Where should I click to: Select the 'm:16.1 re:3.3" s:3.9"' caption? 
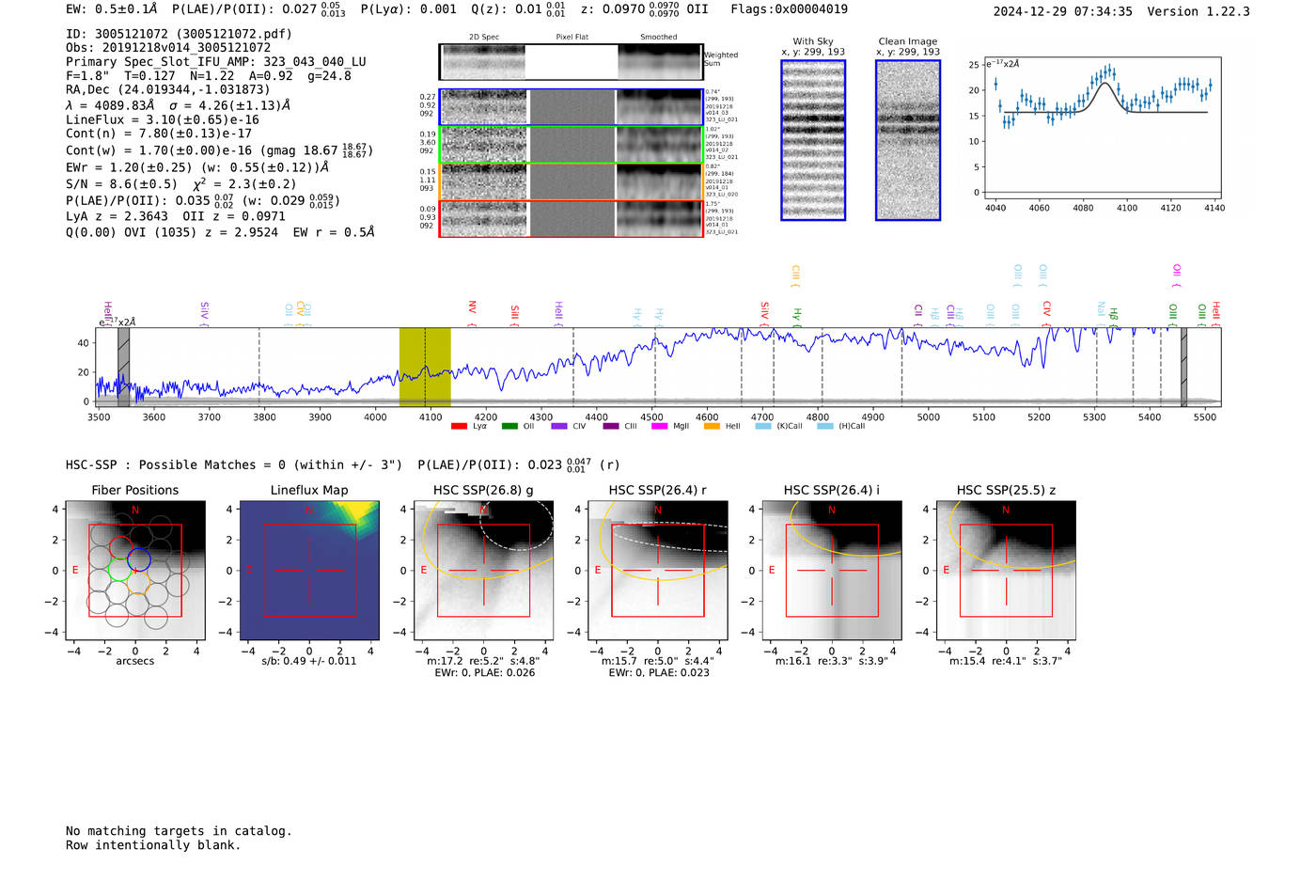pyautogui.click(x=832, y=661)
